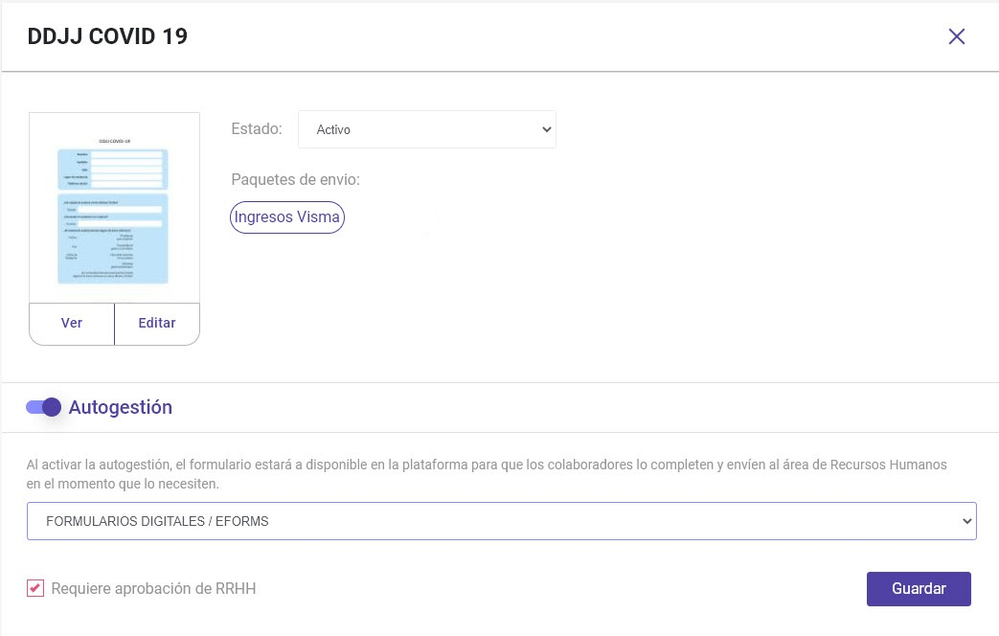Select the Ingresos Visma package tag
Screen dimensions: 999x636
tap(287, 217)
